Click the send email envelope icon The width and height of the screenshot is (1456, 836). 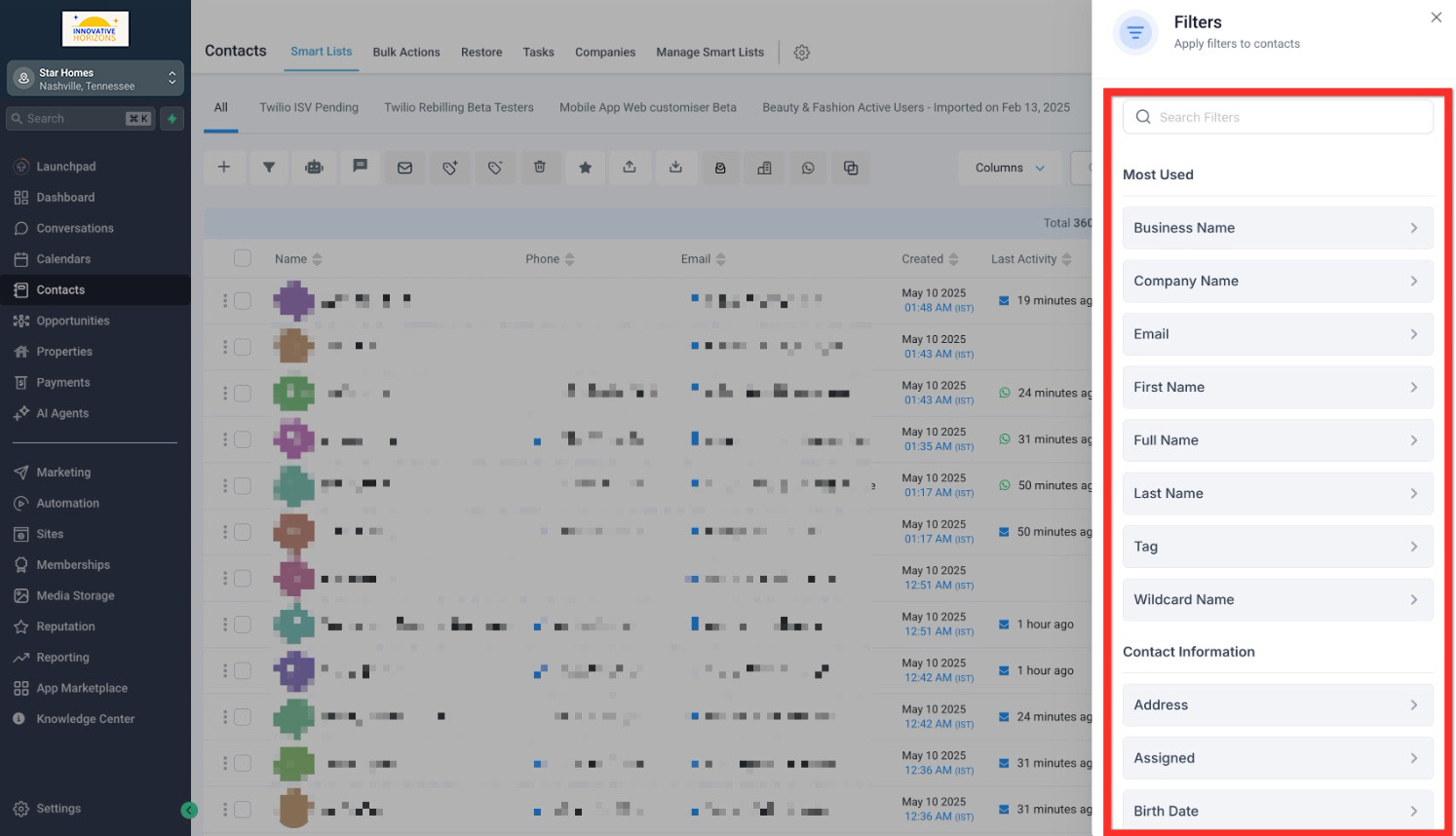click(x=404, y=168)
